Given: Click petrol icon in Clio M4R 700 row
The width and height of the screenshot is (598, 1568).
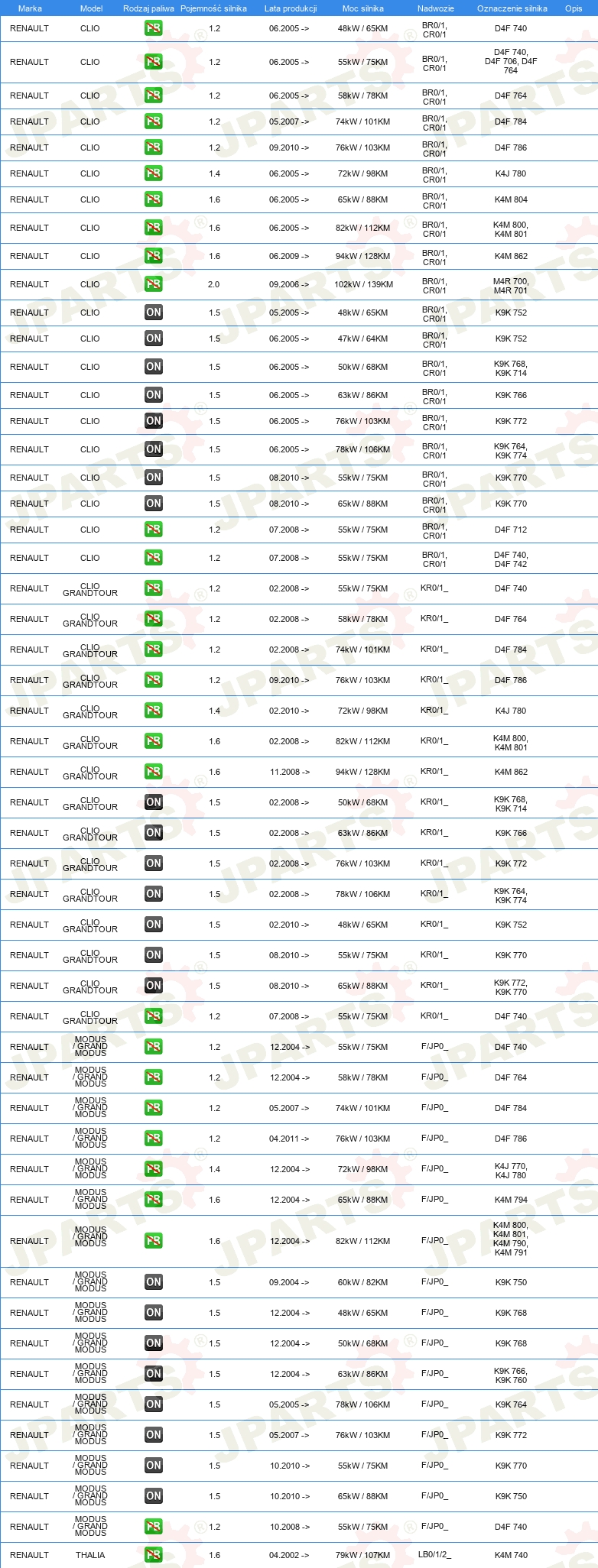Looking at the screenshot, I should [x=154, y=284].
